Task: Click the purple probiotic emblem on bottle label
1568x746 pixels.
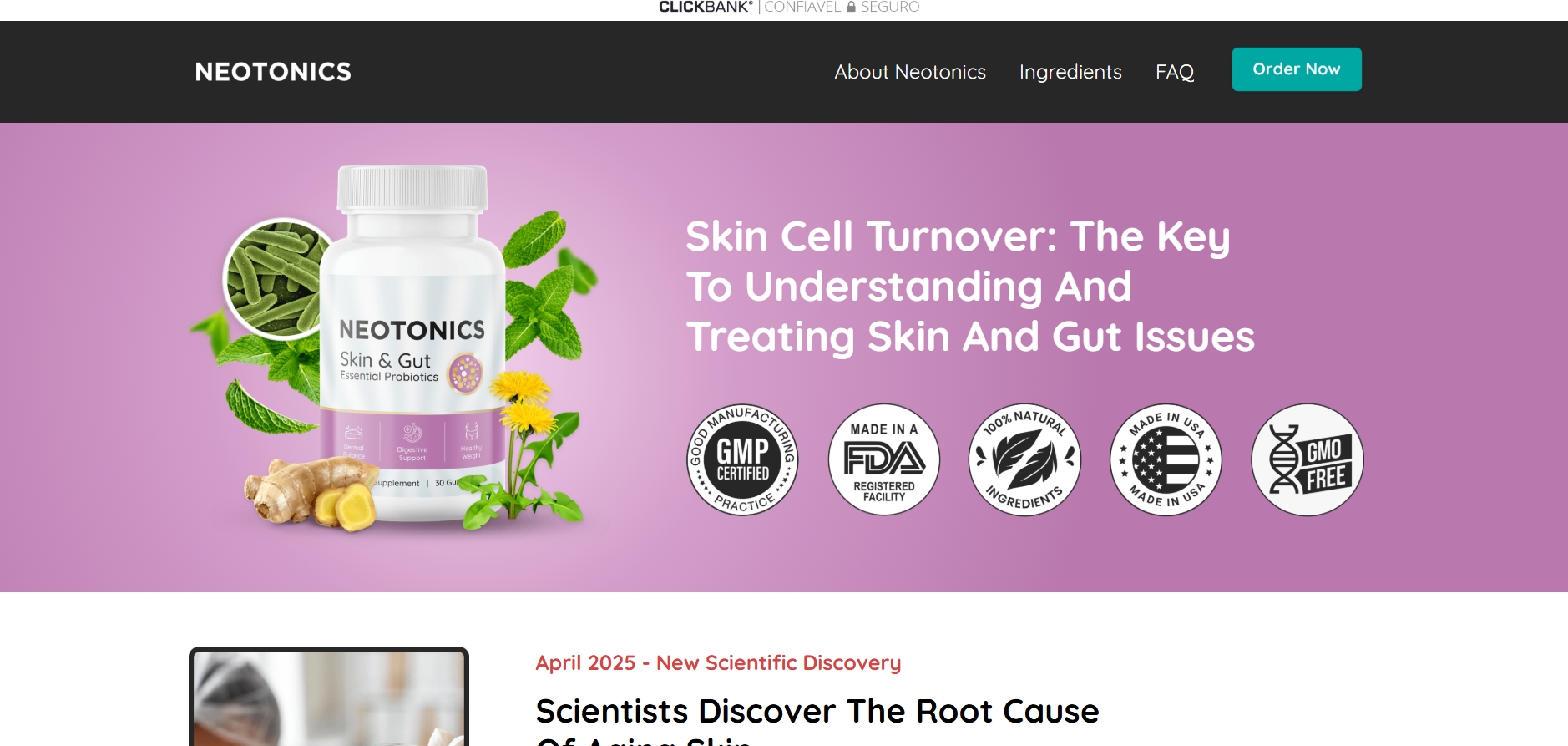Action: (466, 373)
